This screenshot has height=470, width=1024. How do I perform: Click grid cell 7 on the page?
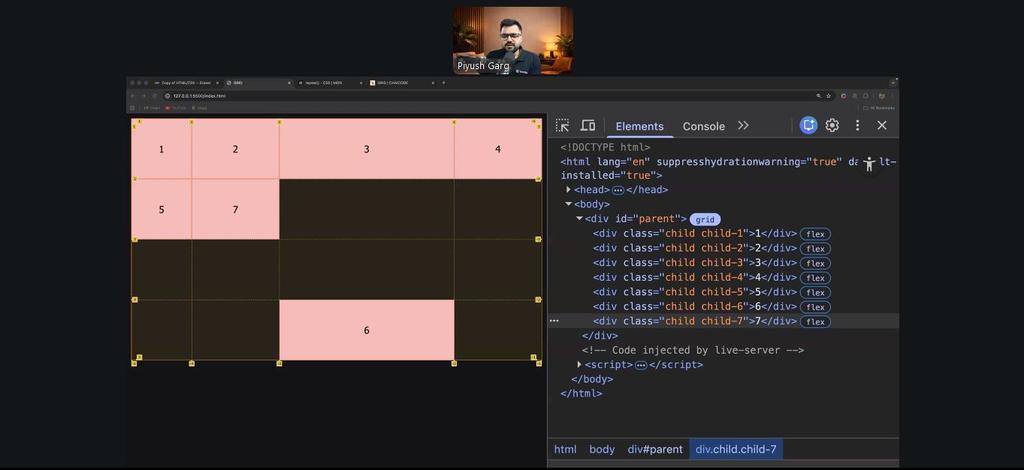(235, 210)
